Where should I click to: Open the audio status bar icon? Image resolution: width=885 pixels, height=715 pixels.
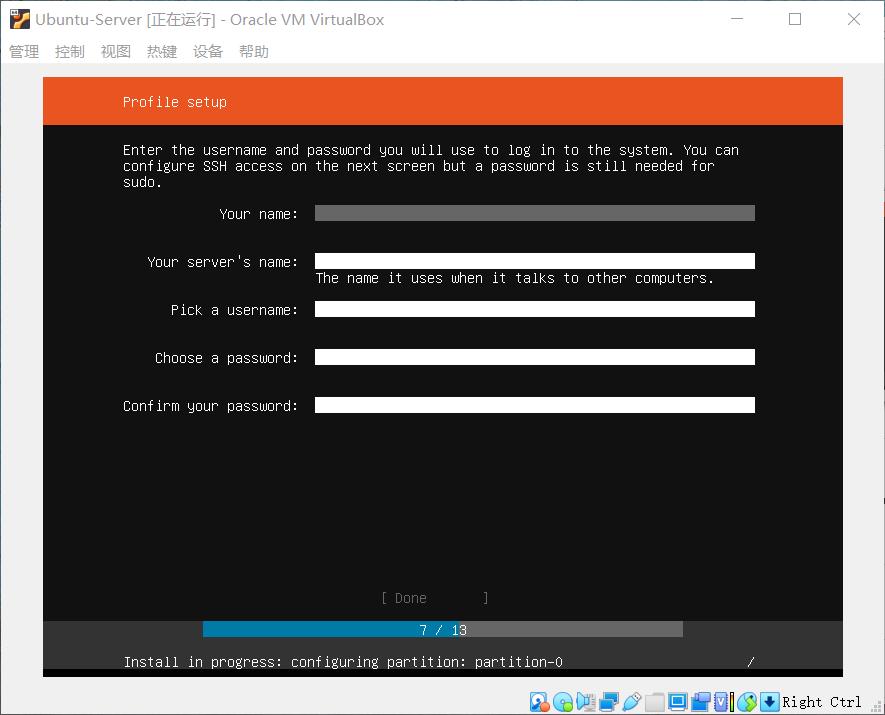[585, 701]
